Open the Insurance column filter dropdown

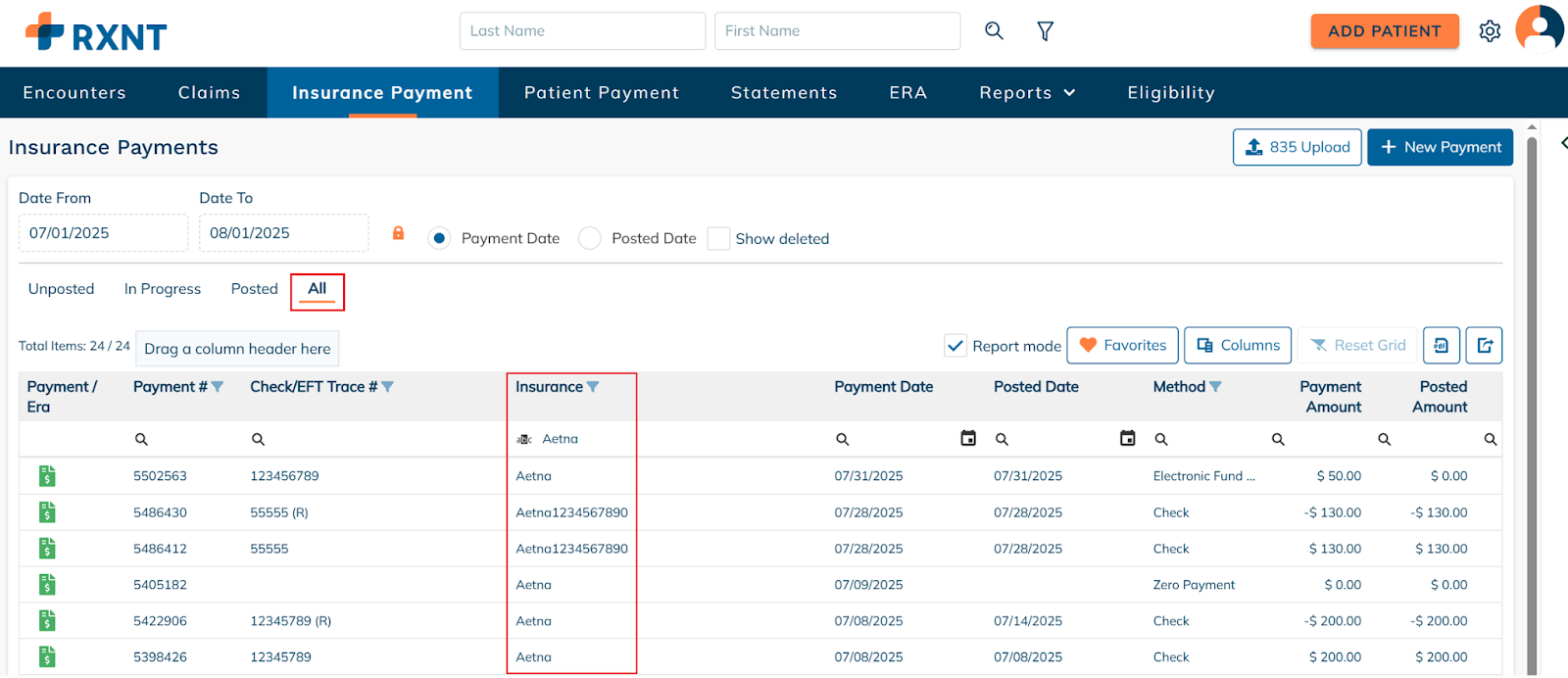coord(593,387)
